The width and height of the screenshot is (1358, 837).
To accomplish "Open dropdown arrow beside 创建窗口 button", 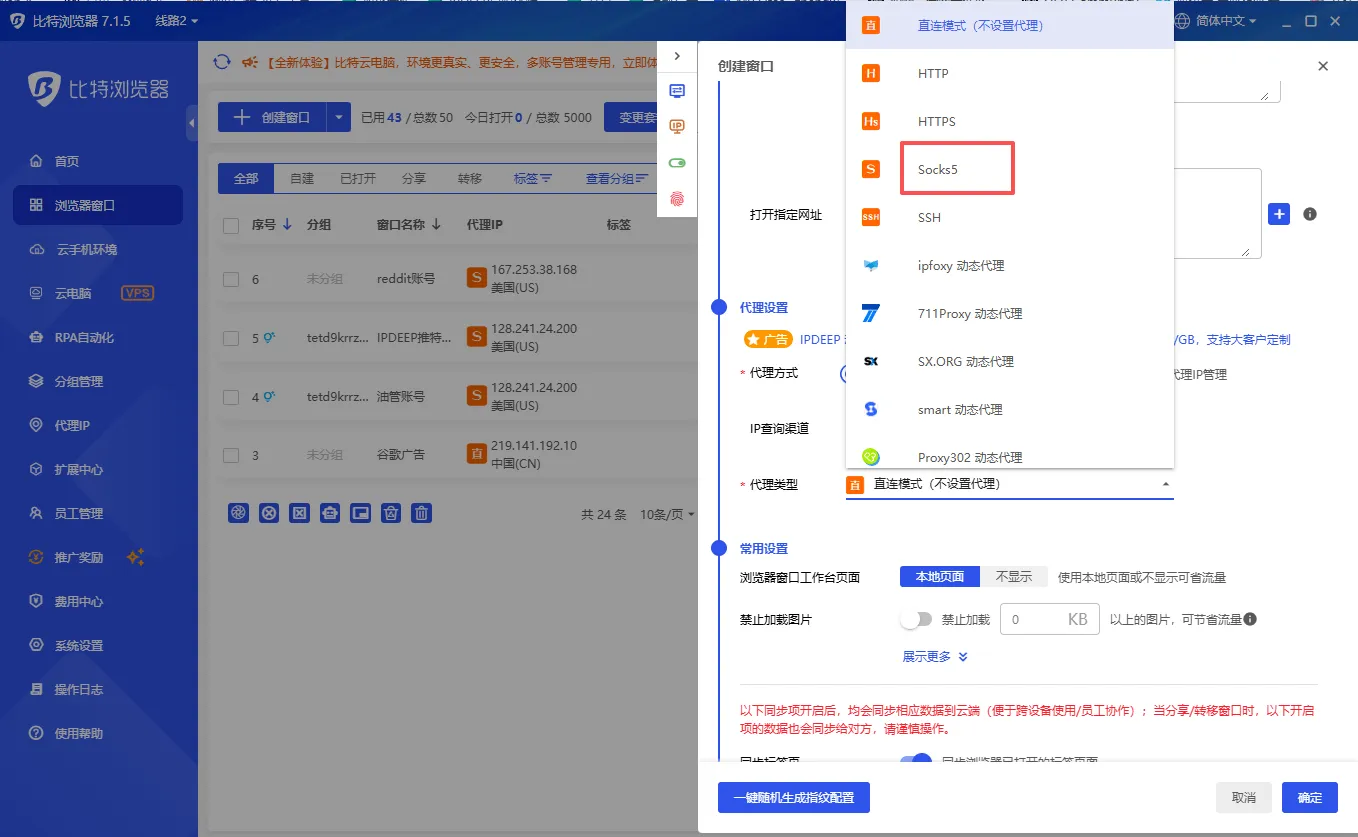I will [339, 117].
